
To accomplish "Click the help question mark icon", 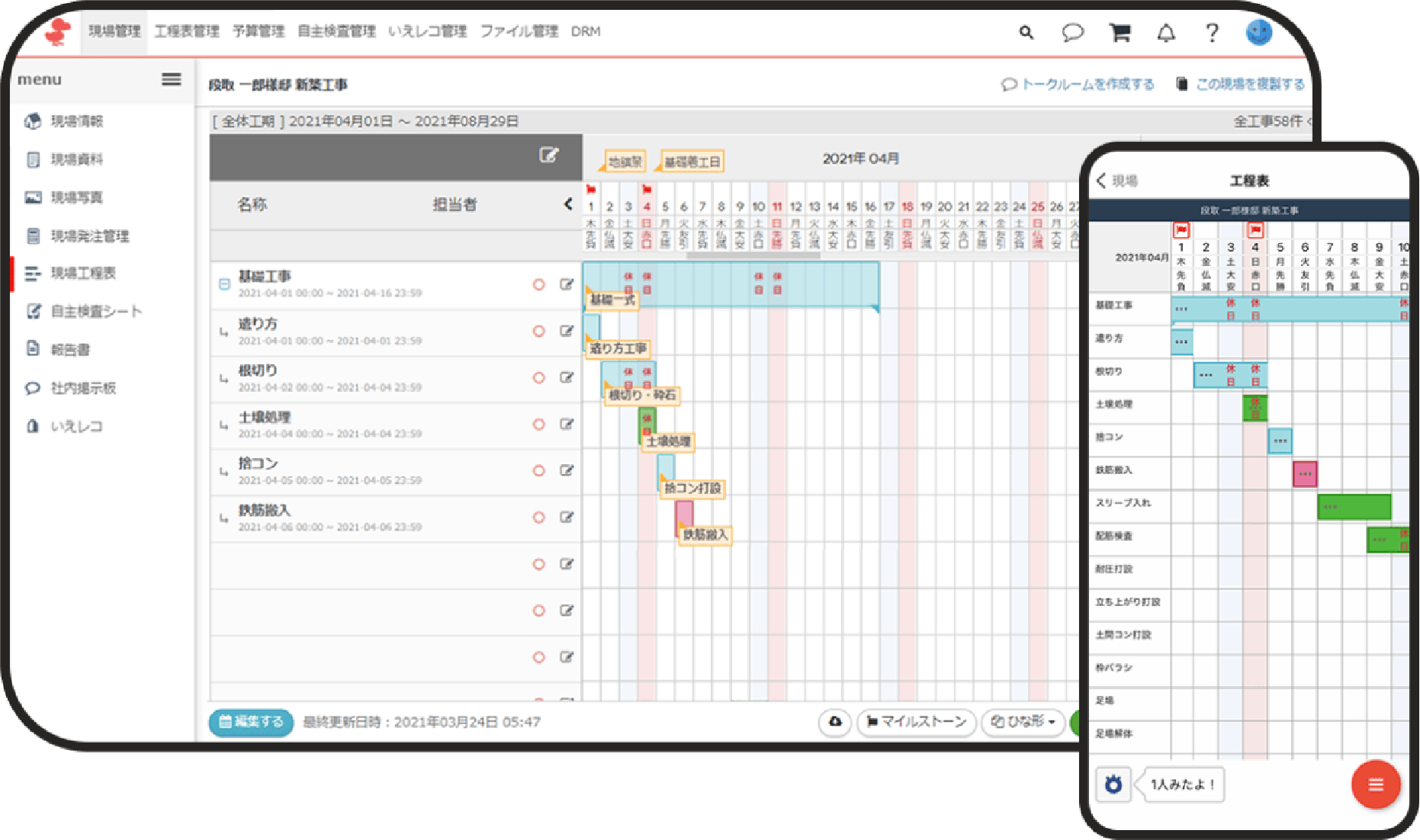I will pos(1212,33).
